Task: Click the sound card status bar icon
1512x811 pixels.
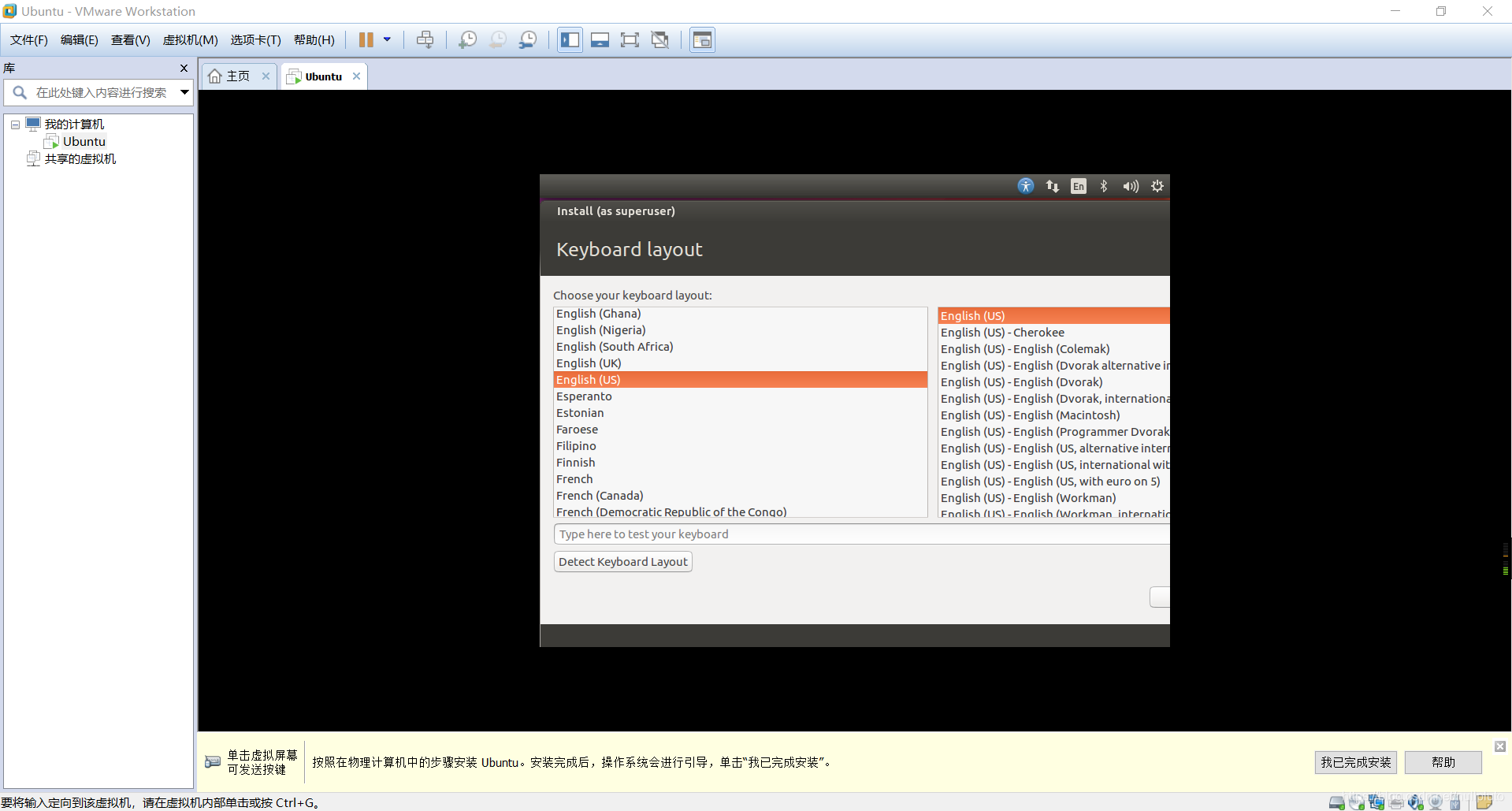Action: tap(1416, 802)
